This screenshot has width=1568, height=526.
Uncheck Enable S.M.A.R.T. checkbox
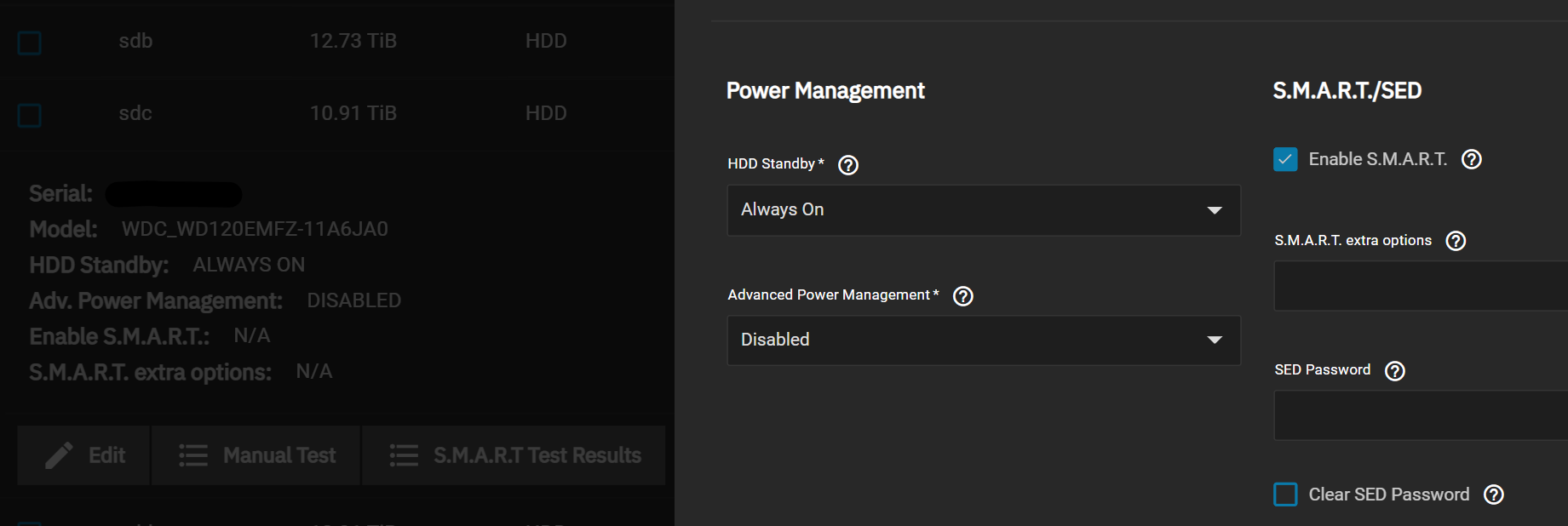pyautogui.click(x=1285, y=159)
